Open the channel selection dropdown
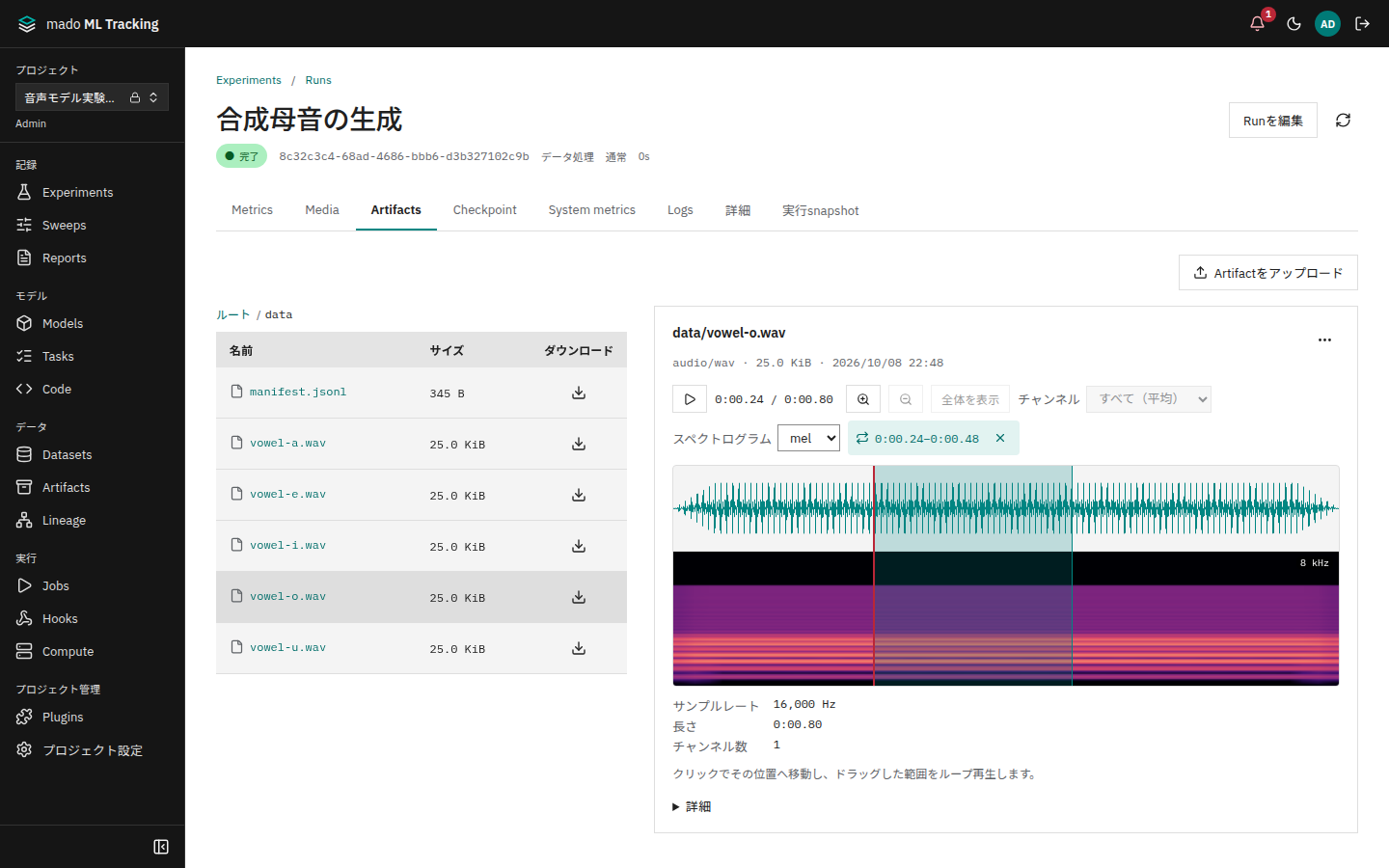This screenshot has height=868, width=1389. [x=1149, y=399]
